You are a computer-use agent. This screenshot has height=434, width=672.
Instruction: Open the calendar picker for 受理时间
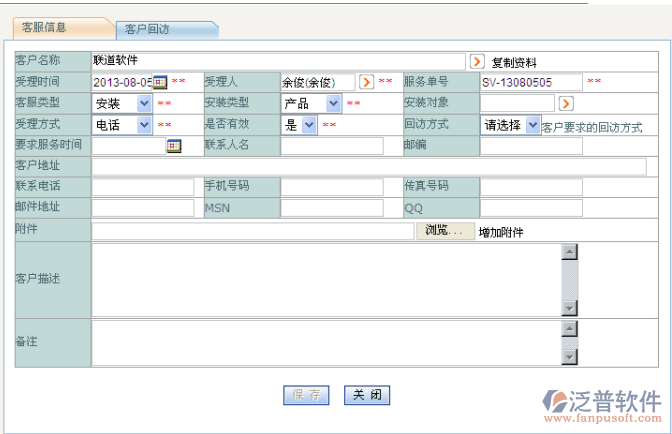pyautogui.click(x=159, y=82)
